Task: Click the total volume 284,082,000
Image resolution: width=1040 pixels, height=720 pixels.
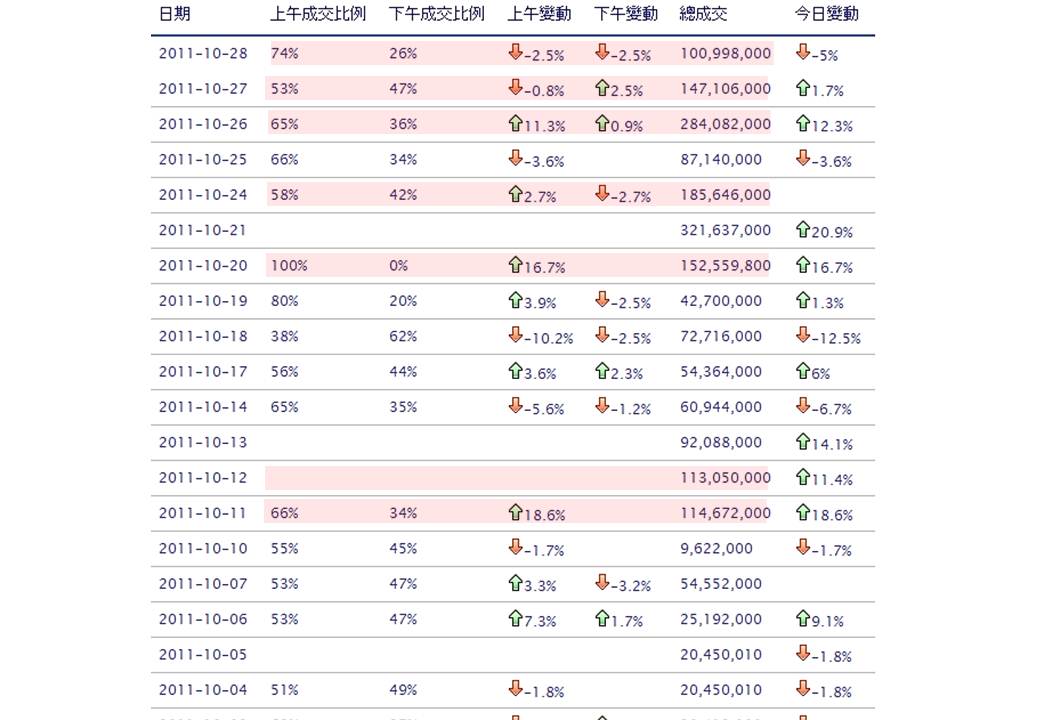Action: point(725,124)
